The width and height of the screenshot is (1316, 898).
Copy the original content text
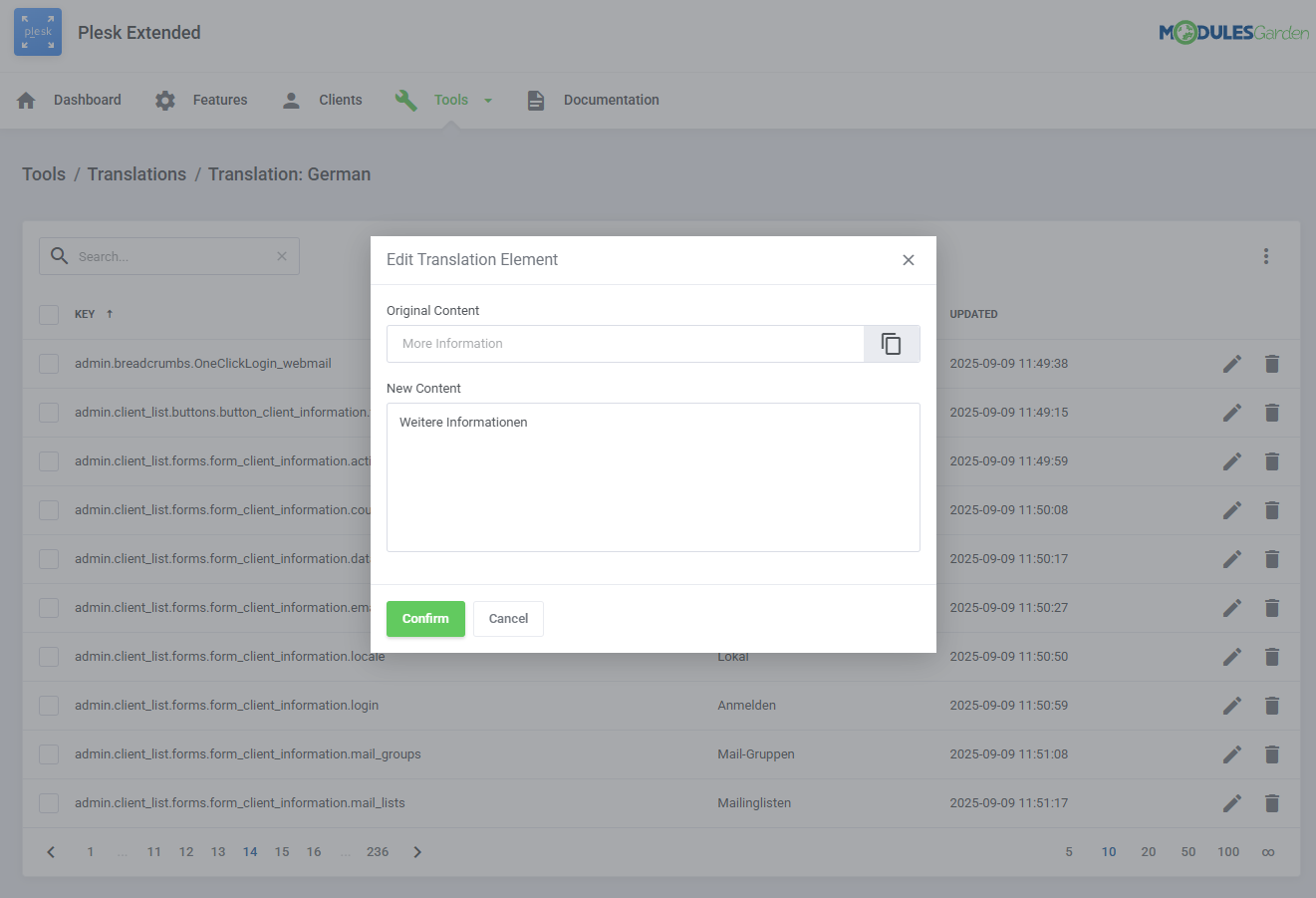[x=891, y=343]
